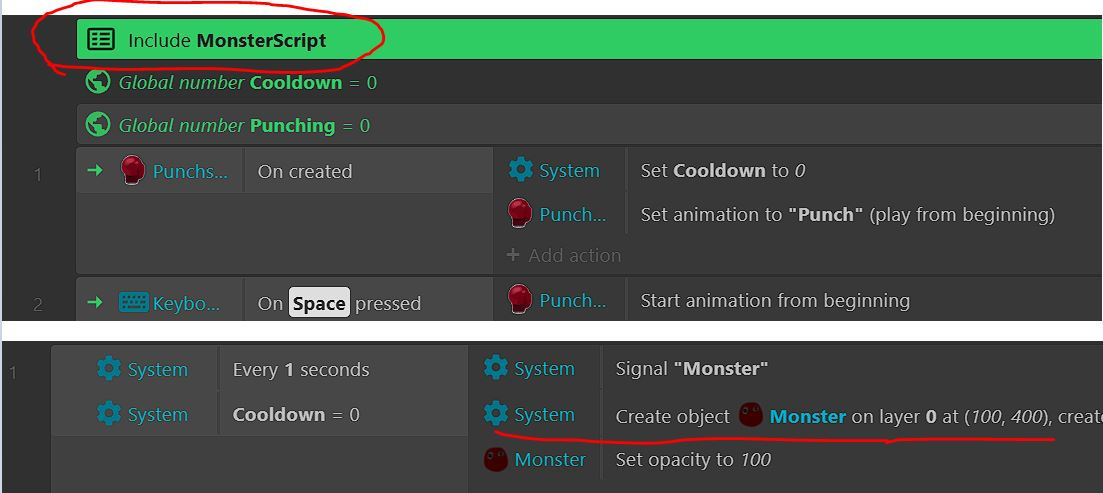Click the Include MonsterScript sheet icon
Viewport: 1103px width, 493px height.
point(101,39)
